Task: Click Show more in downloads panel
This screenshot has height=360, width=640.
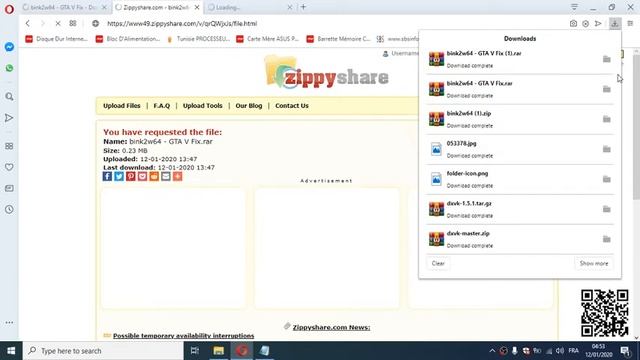Action: pyautogui.click(x=594, y=263)
